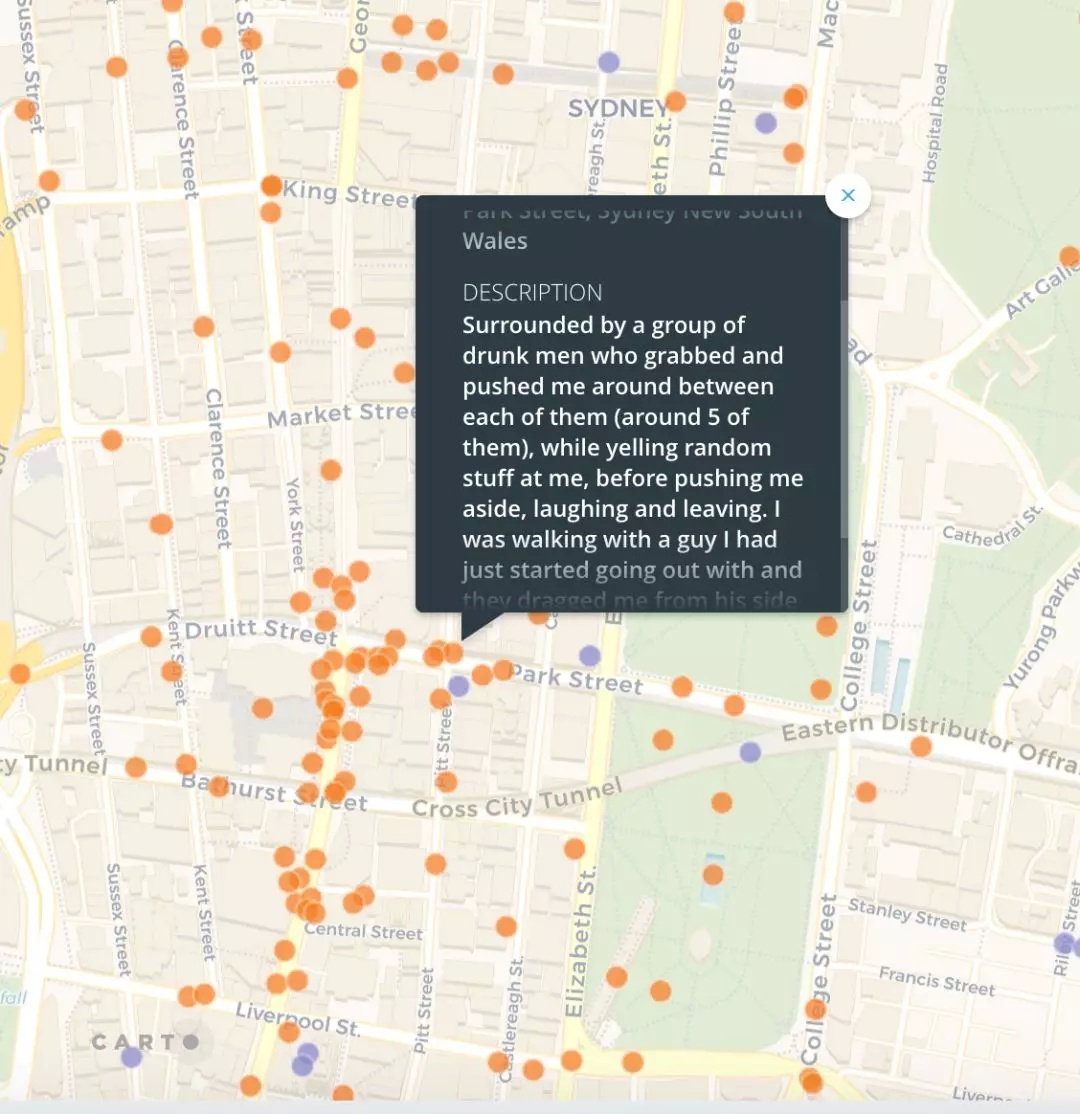This screenshot has height=1114, width=1080.
Task: Click the Cross City Tunnel label
Action: point(517,800)
